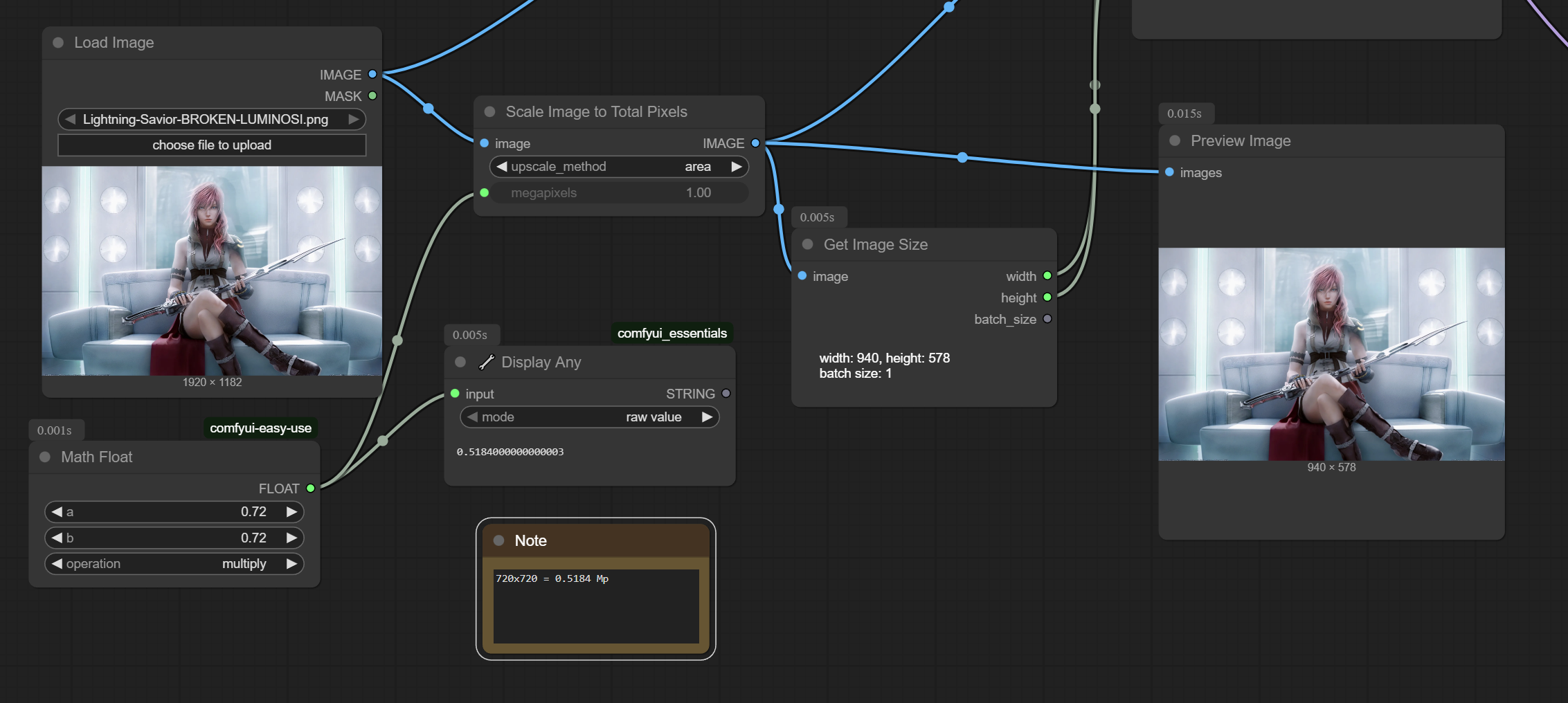Click the reroute dot on the Preview Image wire
Image resolution: width=1568 pixels, height=703 pixels.
pos(962,158)
